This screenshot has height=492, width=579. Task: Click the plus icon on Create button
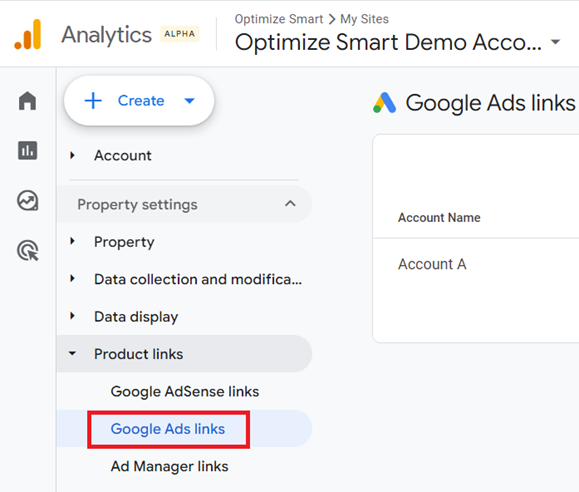93,100
